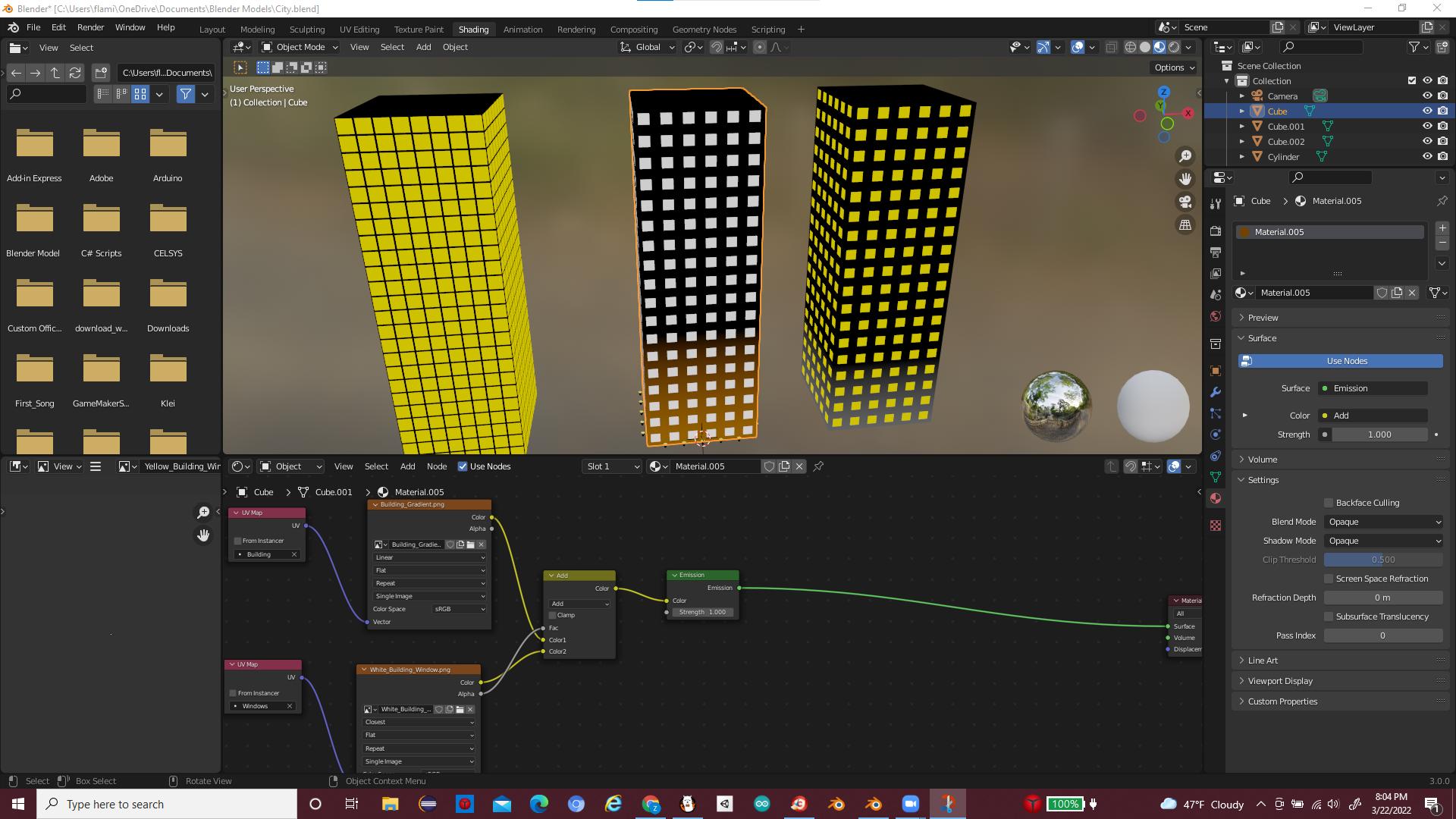The width and height of the screenshot is (1456, 819).
Task: Click the Use Nodes button in Surface panel
Action: 1341,361
